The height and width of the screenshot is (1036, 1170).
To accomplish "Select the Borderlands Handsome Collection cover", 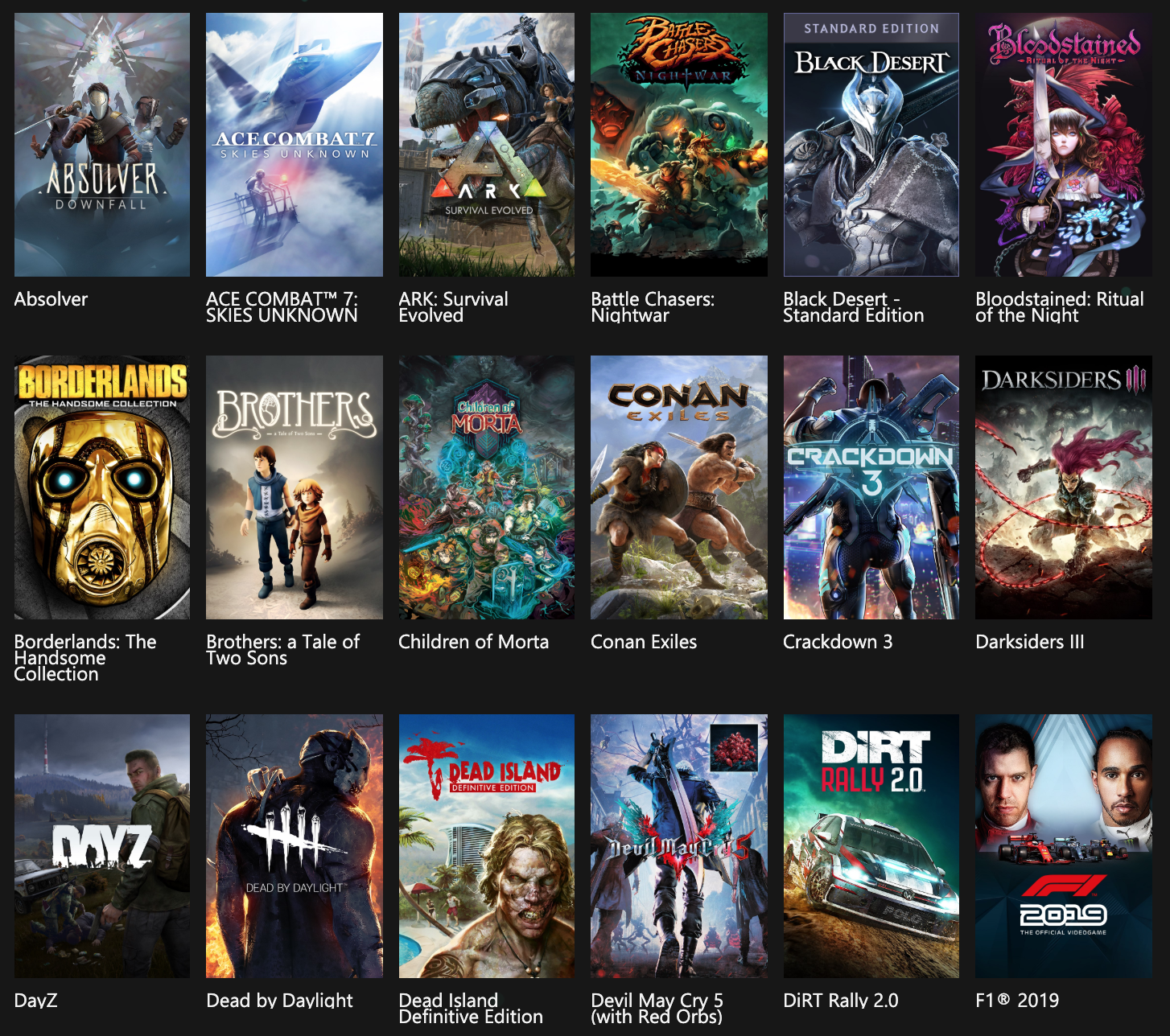I will (102, 487).
